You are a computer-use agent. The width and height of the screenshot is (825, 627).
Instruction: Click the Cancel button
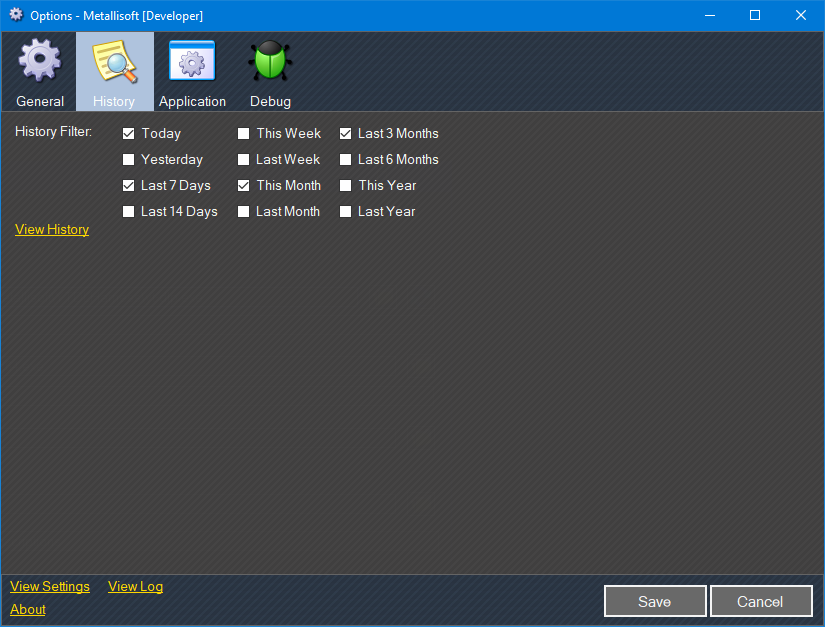(760, 601)
